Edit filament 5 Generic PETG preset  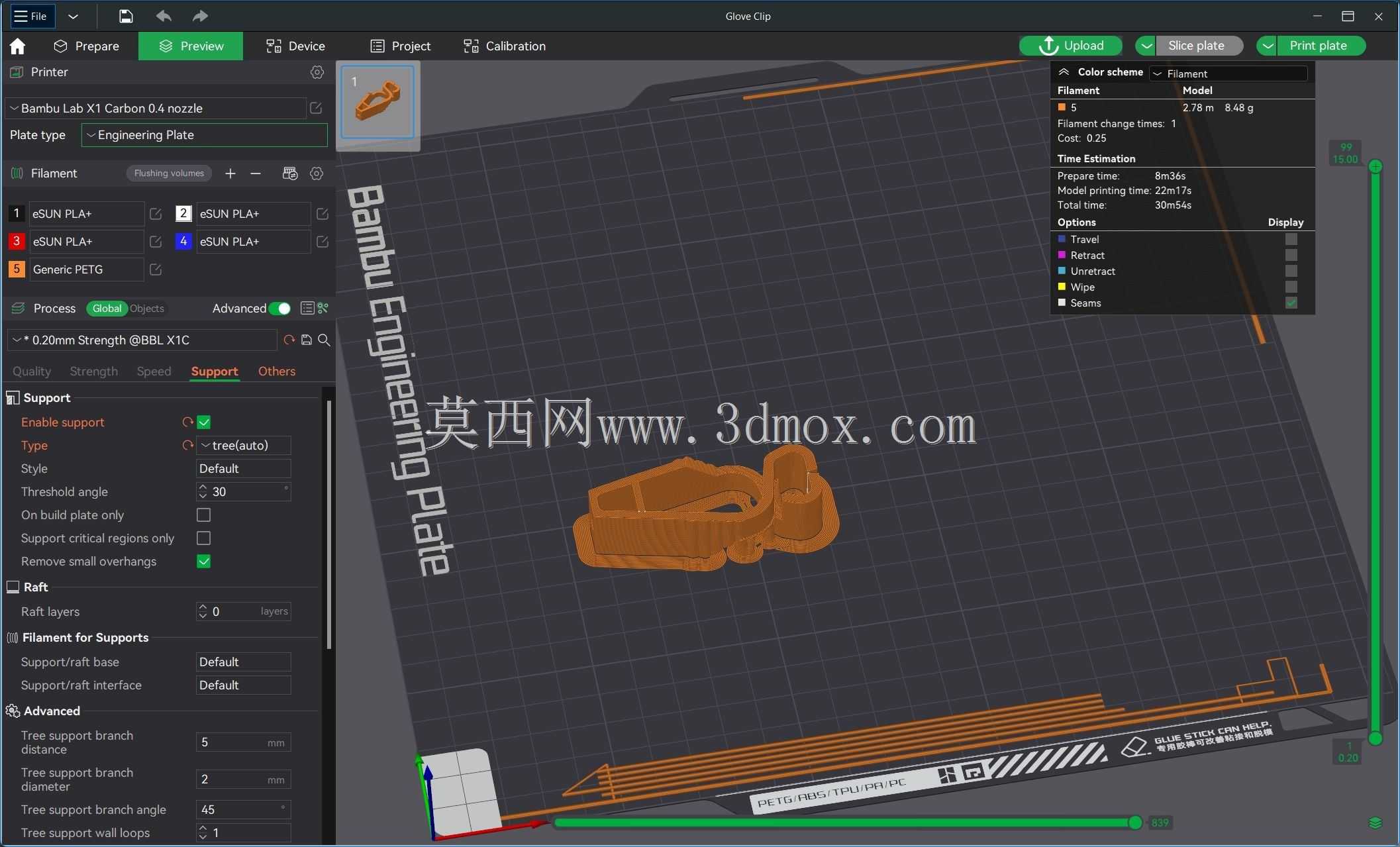[x=156, y=270]
